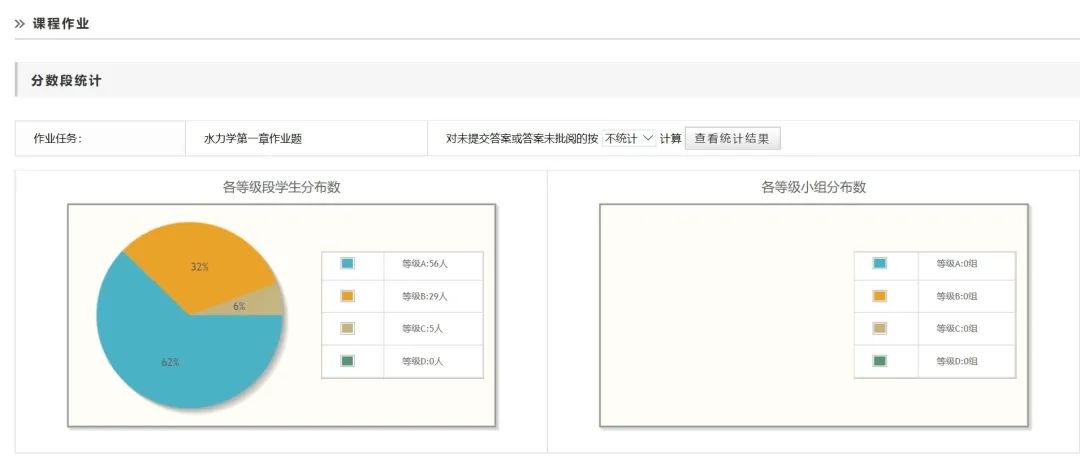1080x466 pixels.
Task: Select the 等级A:56人 legend label
Action: click(x=425, y=264)
